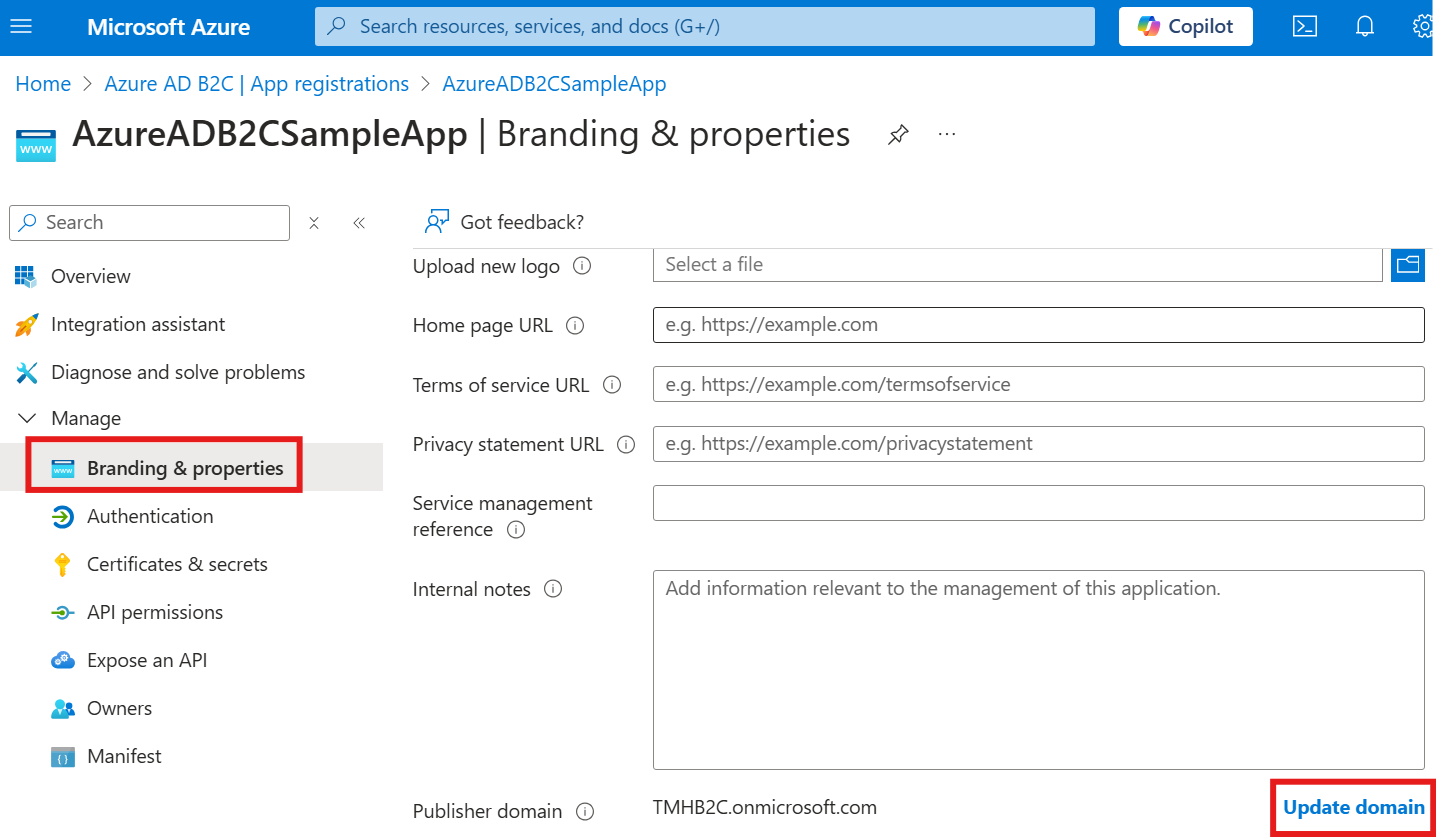Image resolution: width=1436 pixels, height=837 pixels.
Task: Open API permissions page
Action: click(155, 612)
